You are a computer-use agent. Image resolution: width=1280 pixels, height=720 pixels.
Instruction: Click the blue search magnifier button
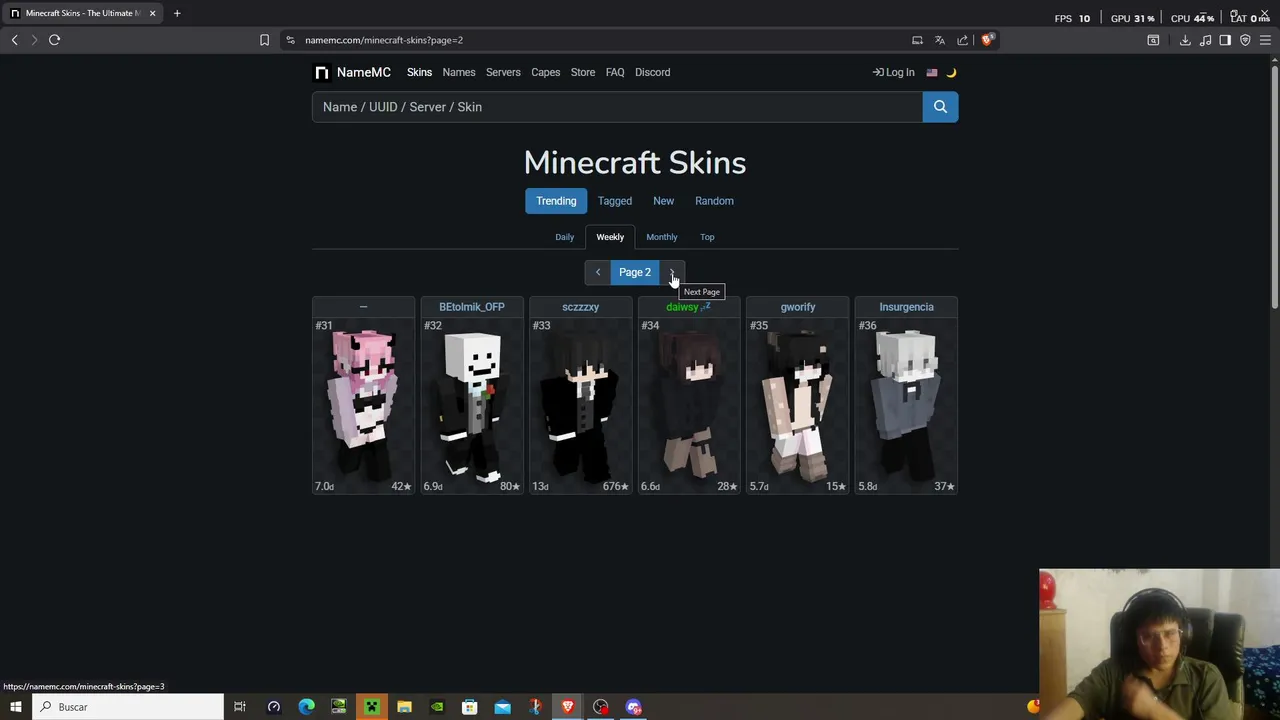[x=940, y=107]
